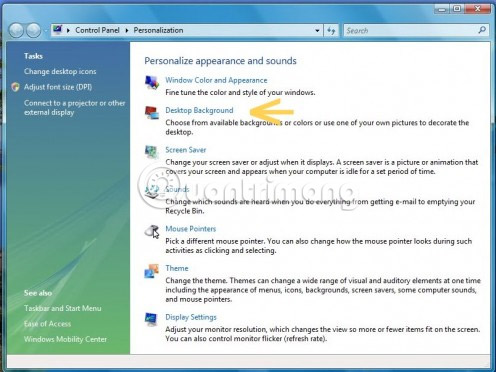Expand the arrow after Control Panel breadcrumb
496x372 pixels.
tap(127, 31)
